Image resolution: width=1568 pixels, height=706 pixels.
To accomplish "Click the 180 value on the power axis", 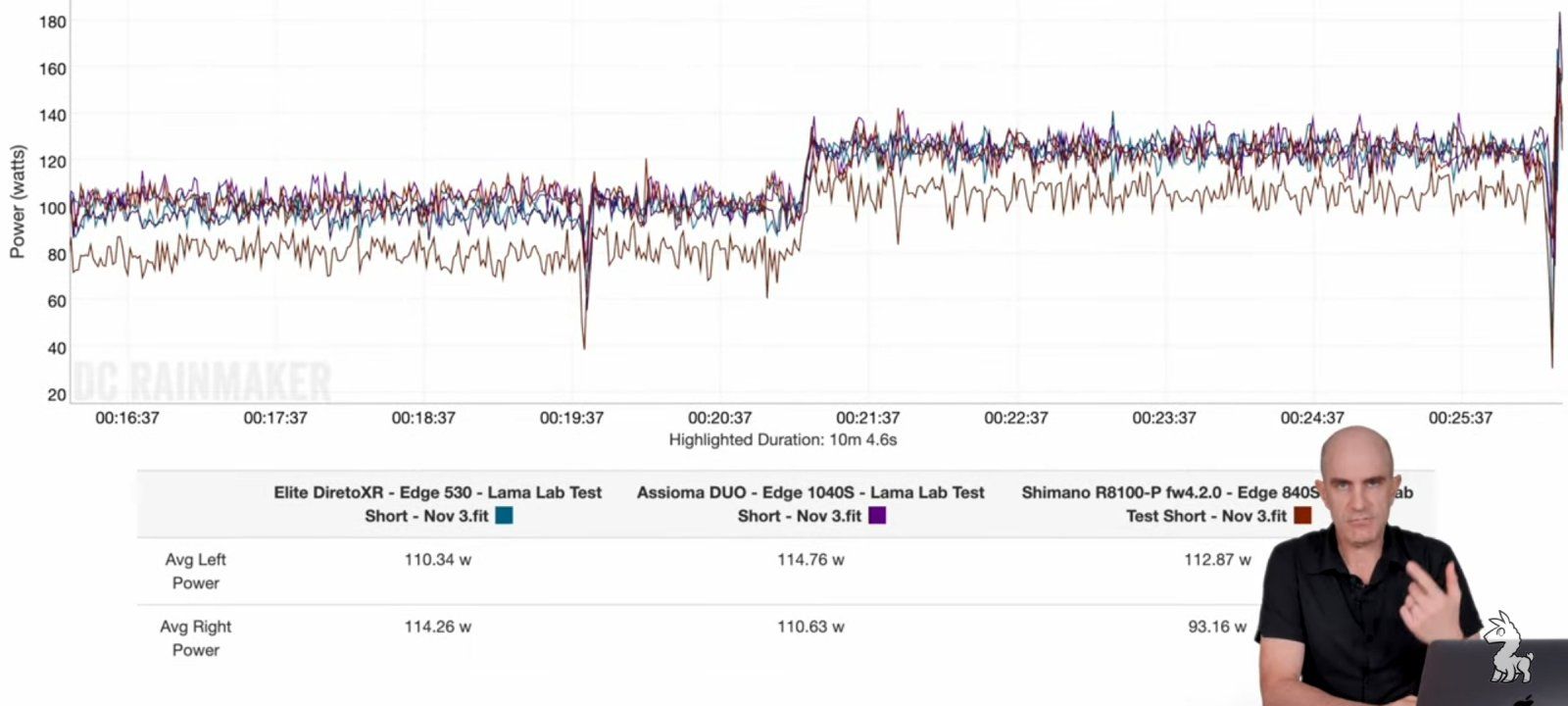I will click(53, 22).
